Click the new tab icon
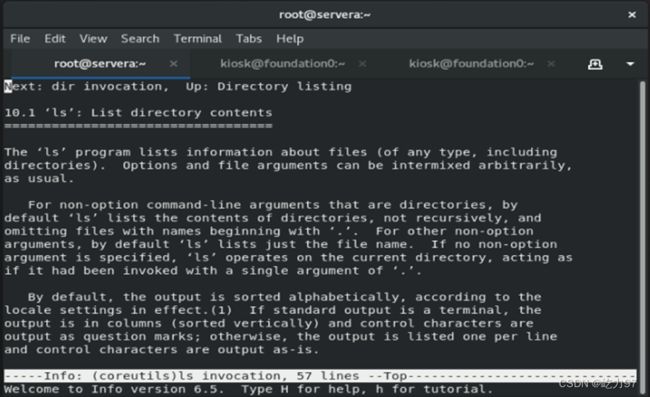650x397 pixels. pyautogui.click(x=595, y=64)
